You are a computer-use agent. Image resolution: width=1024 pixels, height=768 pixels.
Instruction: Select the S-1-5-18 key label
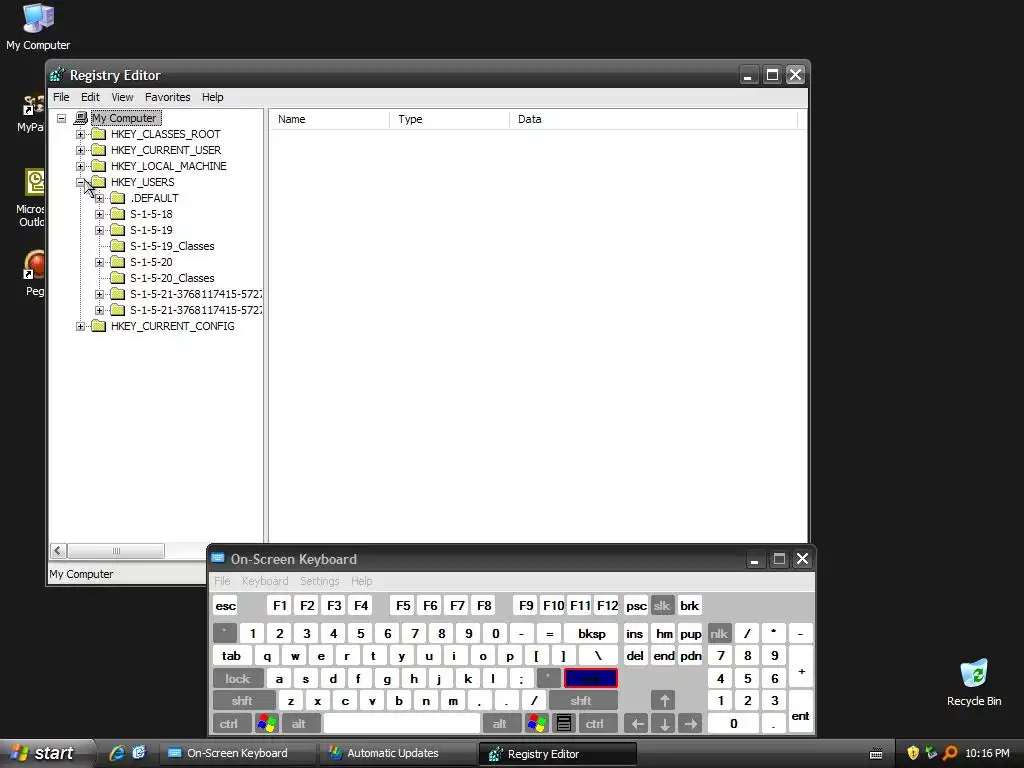[x=151, y=214]
